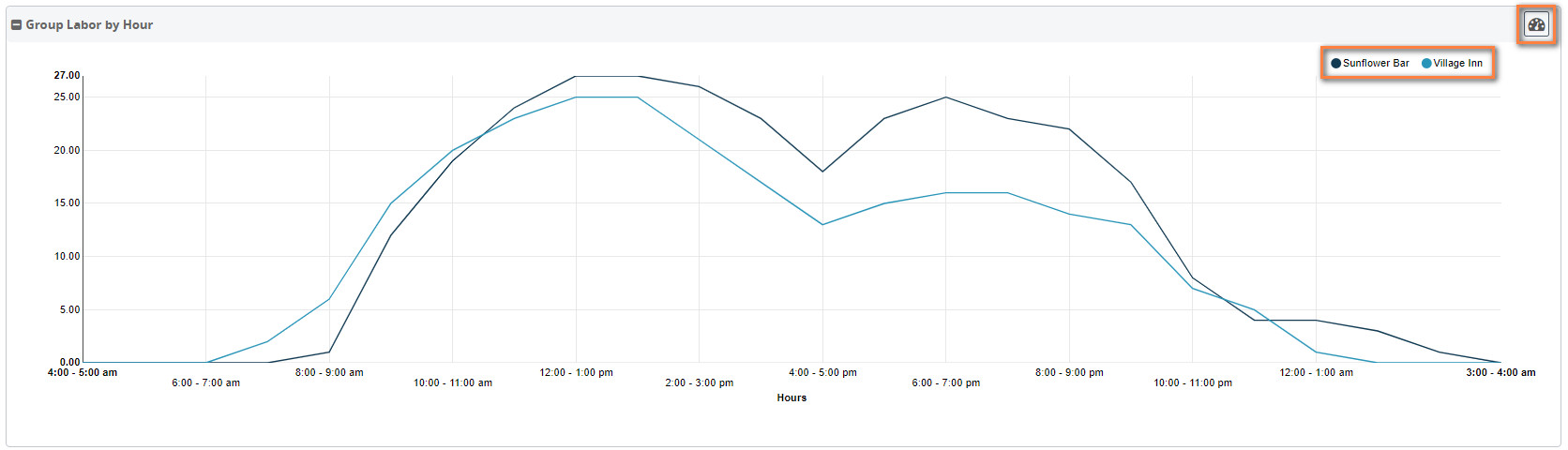Click the 10:00 - 11:00 am axis label
This screenshot has width=1568, height=450.
(x=453, y=383)
